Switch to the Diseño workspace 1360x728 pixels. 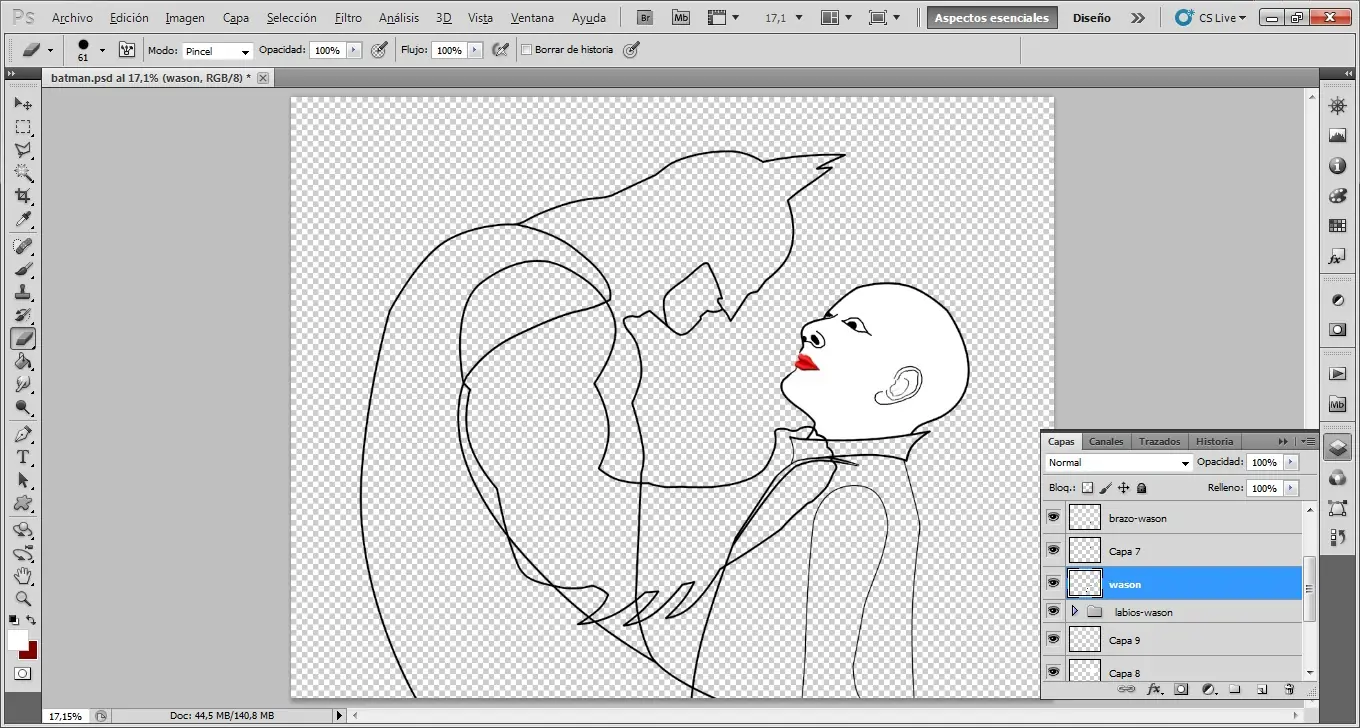click(1091, 18)
